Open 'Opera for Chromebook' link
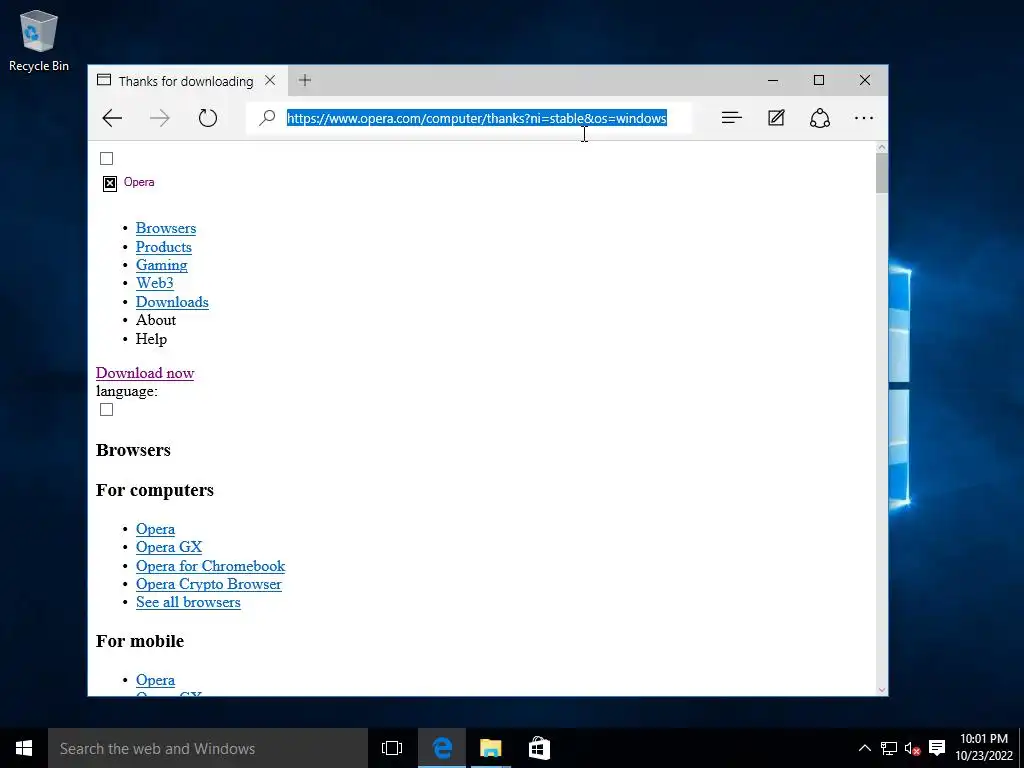The width and height of the screenshot is (1024, 768). pyautogui.click(x=210, y=566)
